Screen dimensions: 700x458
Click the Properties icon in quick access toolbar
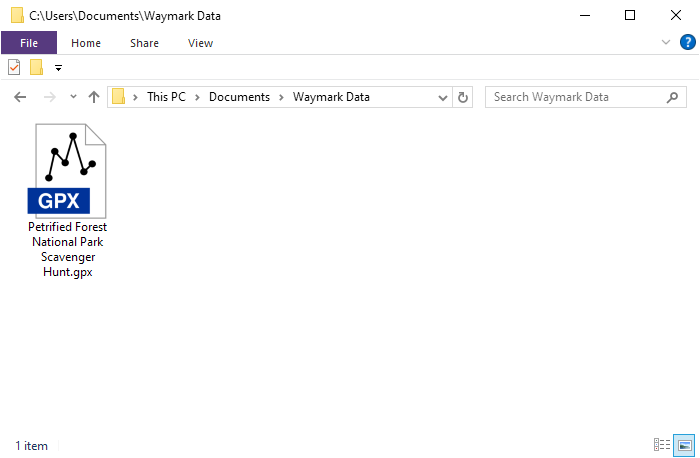(x=14, y=67)
